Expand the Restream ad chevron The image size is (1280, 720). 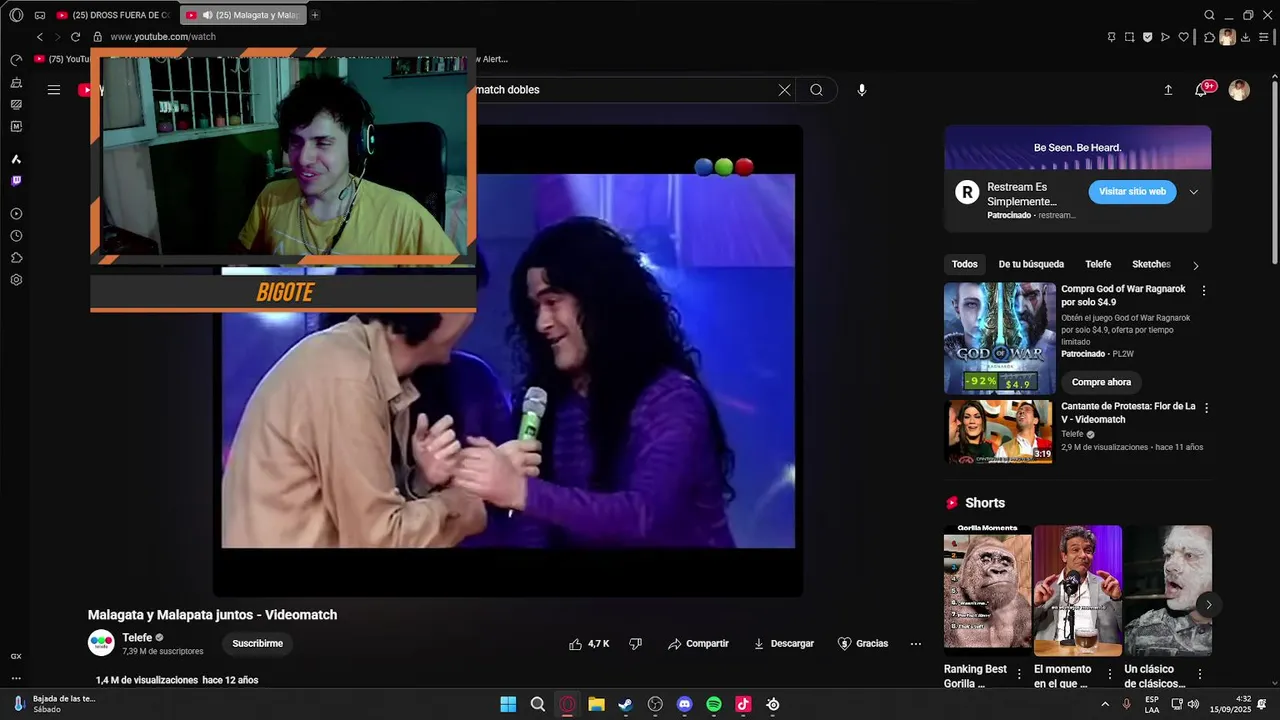[1193, 192]
